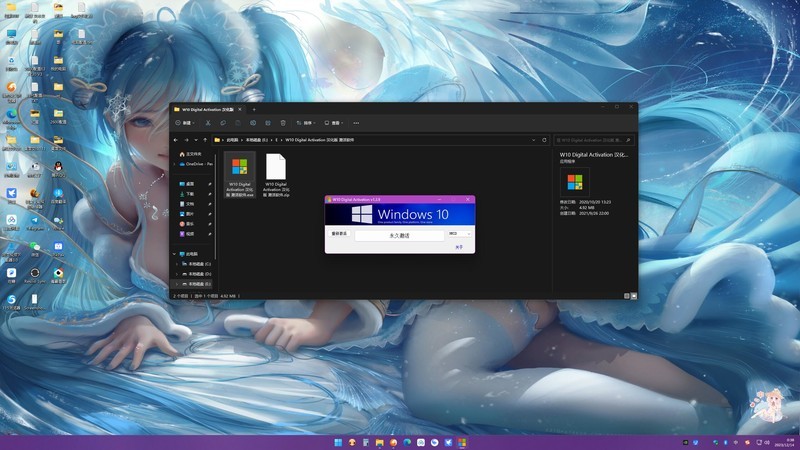Click the Copy icon in Explorer toolbar
This screenshot has height=450, width=800.
click(223, 123)
